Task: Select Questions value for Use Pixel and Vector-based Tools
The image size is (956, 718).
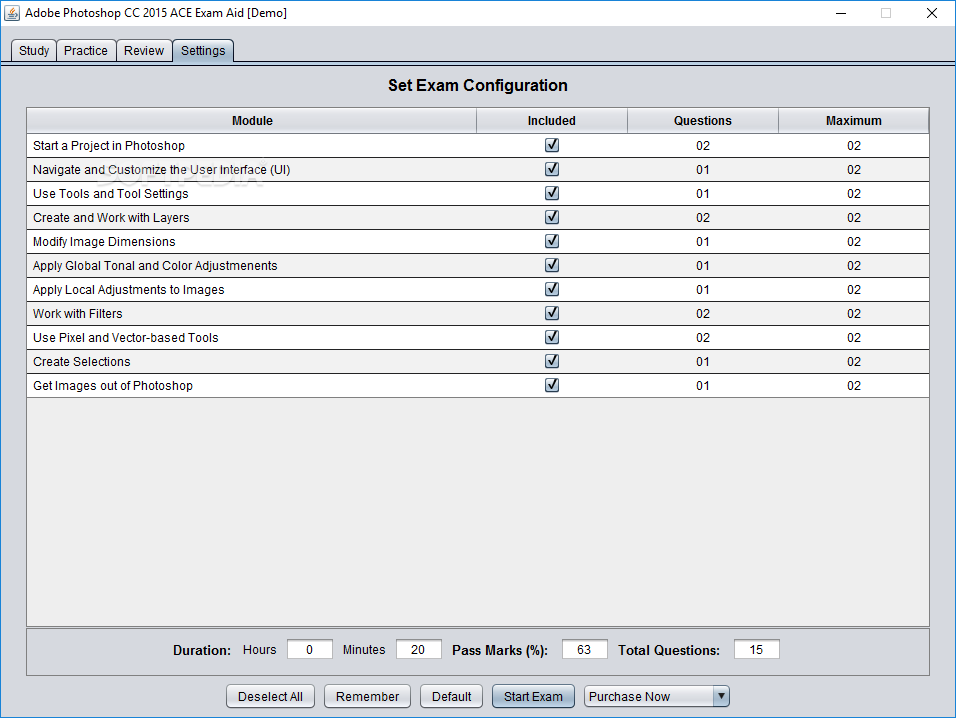Action: 703,338
